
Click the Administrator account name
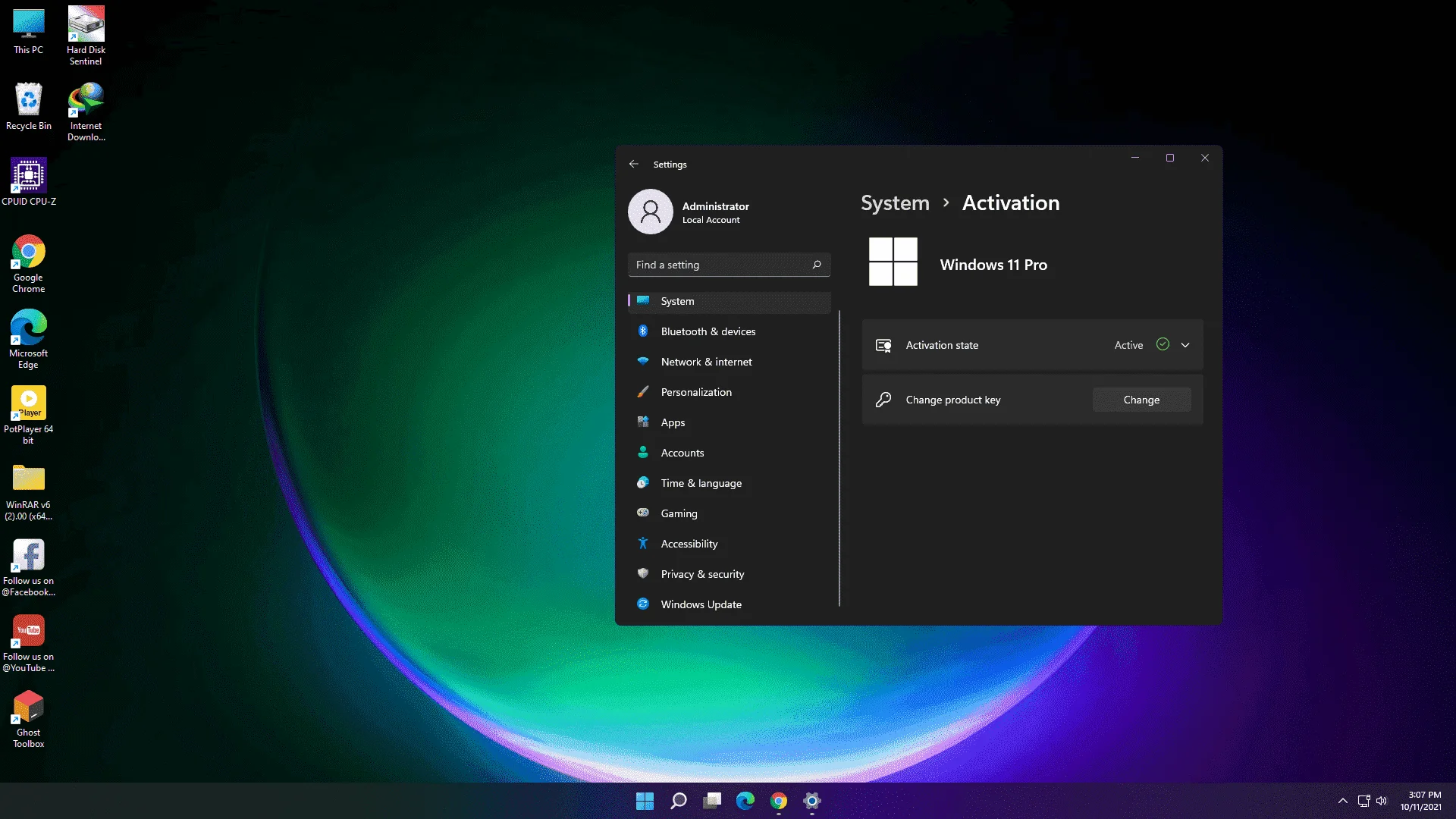pos(715,206)
